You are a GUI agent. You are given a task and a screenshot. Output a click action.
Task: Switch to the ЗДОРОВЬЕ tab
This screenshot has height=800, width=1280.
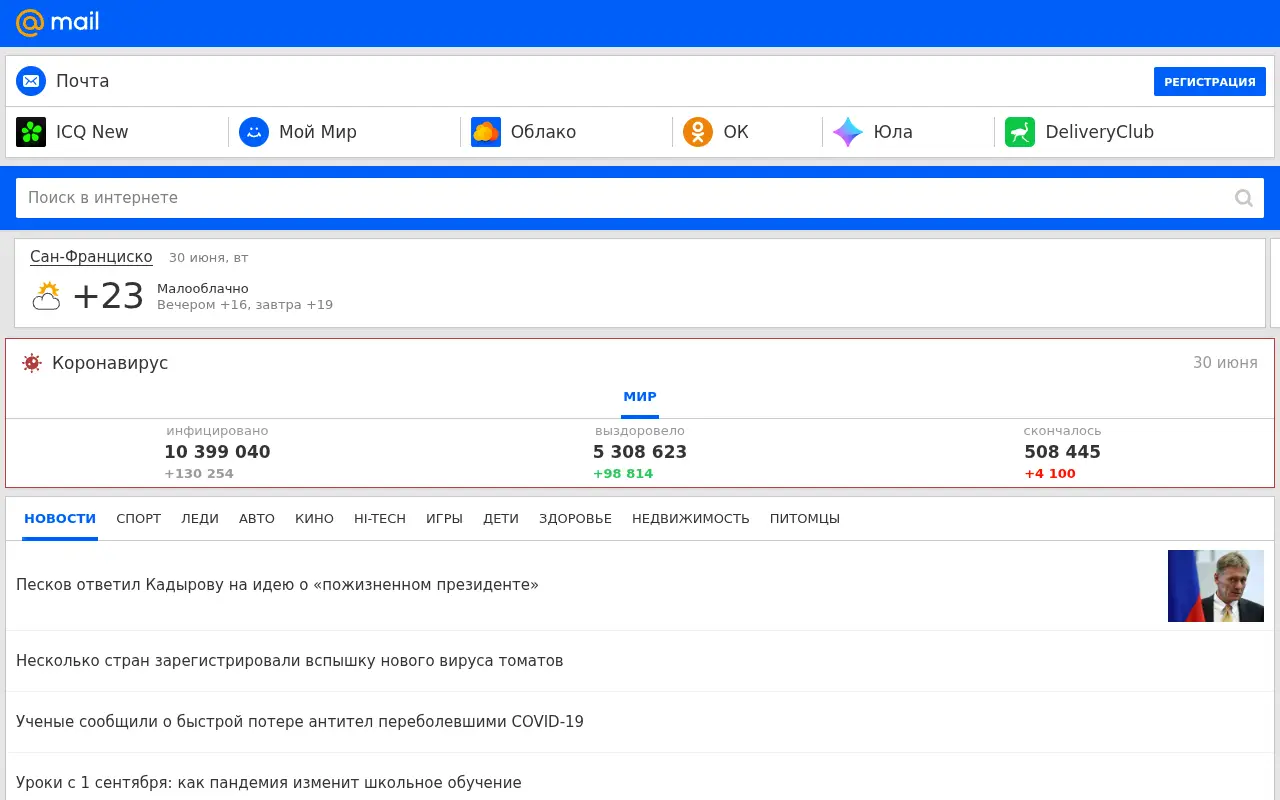(x=575, y=519)
